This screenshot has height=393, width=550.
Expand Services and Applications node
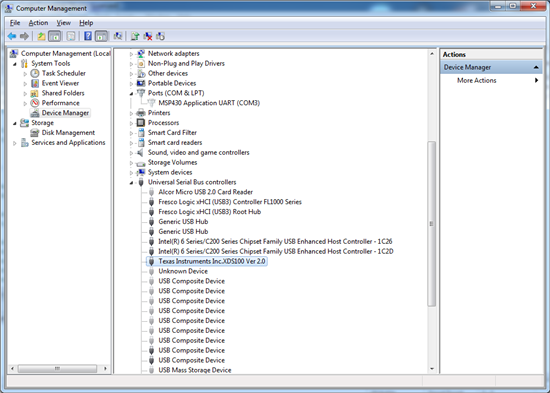point(15,143)
